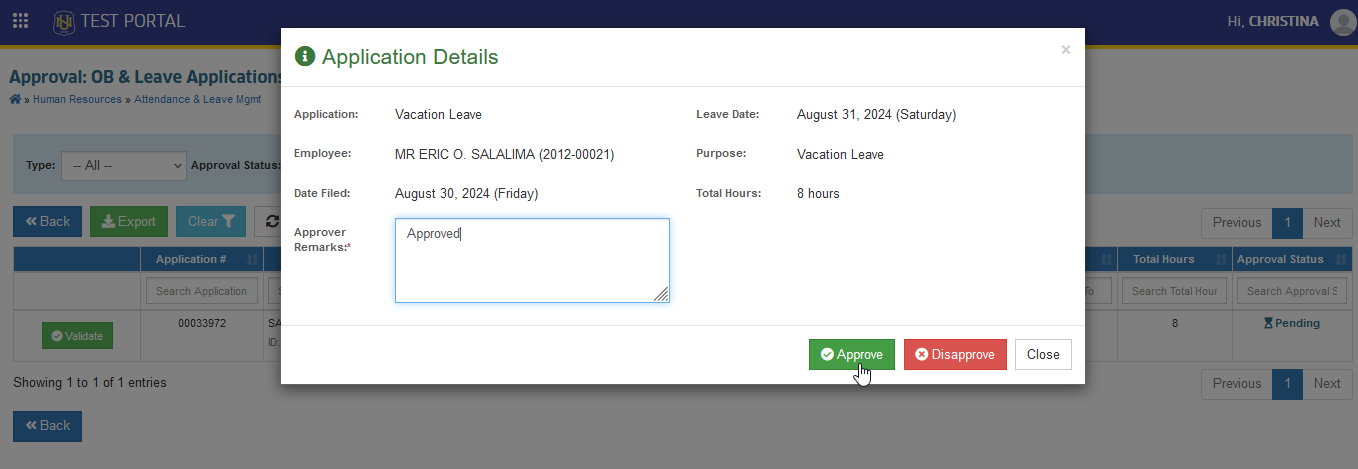Approve the vacation leave application
The image size is (1358, 469).
coord(852,354)
